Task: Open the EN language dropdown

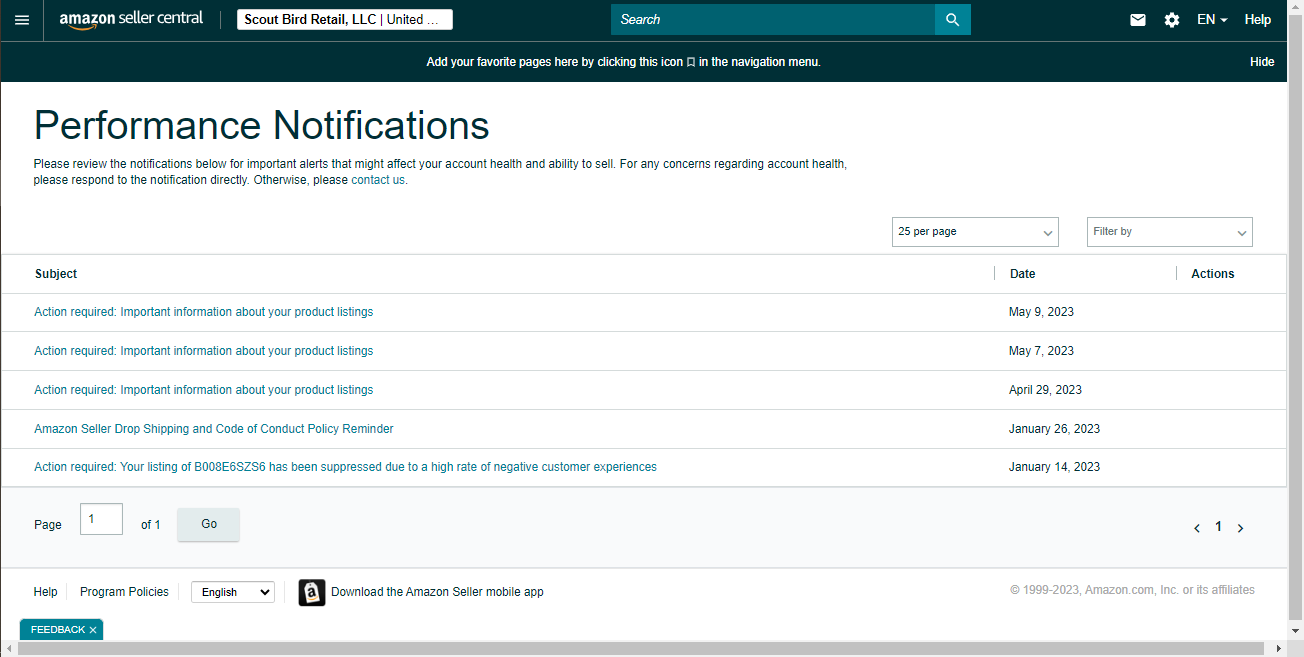Action: coord(1212,20)
